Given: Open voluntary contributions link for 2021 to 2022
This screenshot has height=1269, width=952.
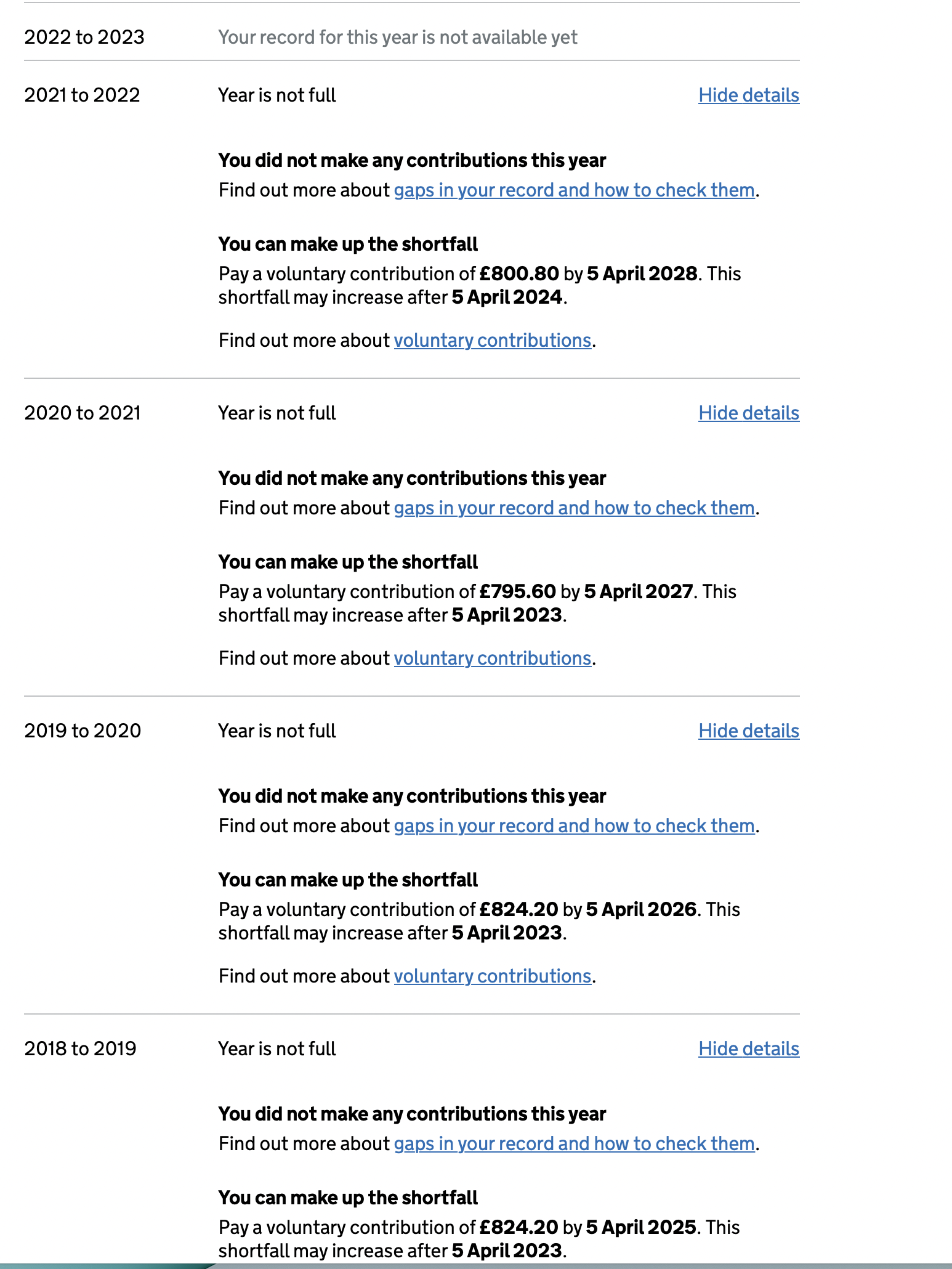Looking at the screenshot, I should click(x=493, y=340).
